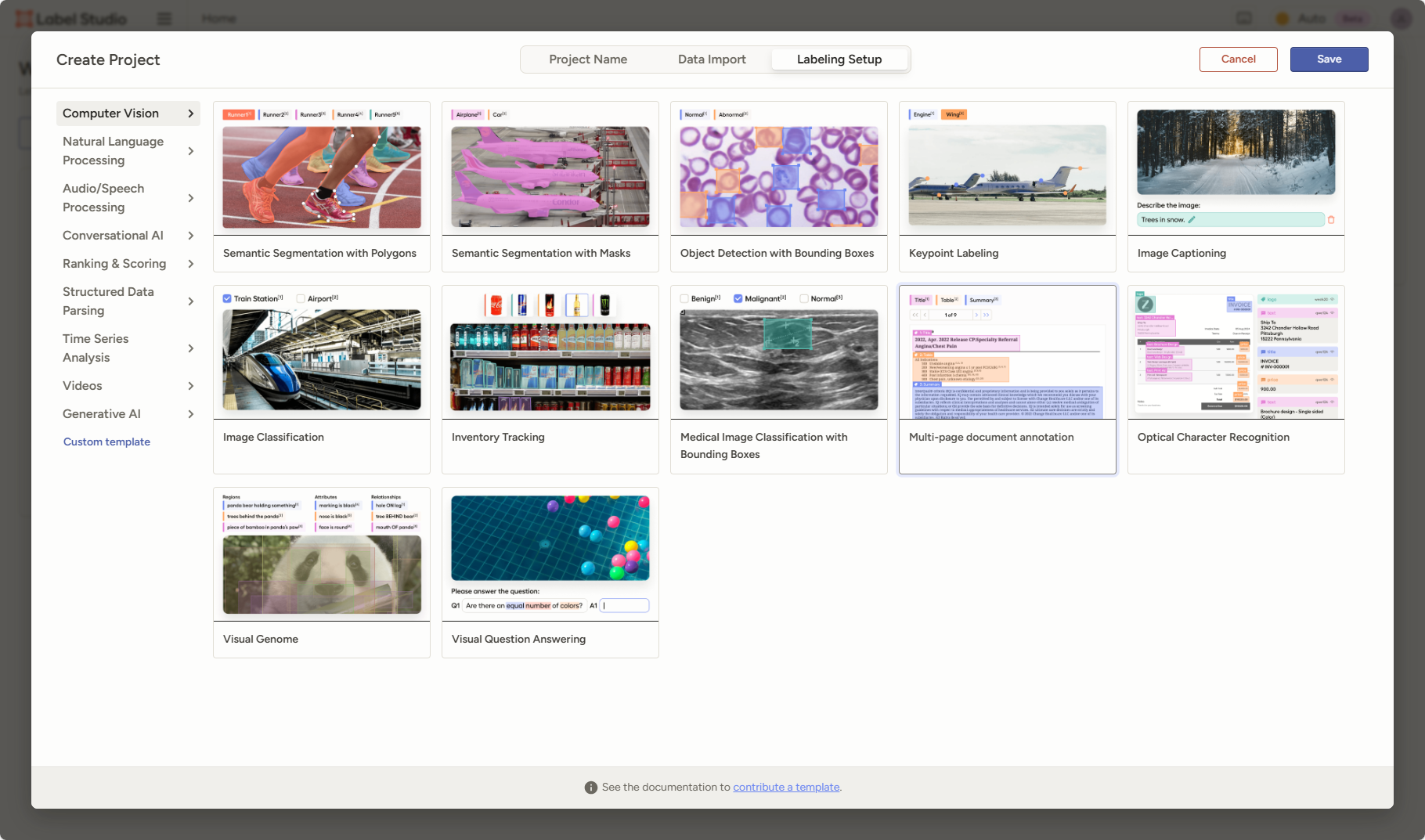Switch to the Data Import tab
1425x840 pixels.
[711, 59]
